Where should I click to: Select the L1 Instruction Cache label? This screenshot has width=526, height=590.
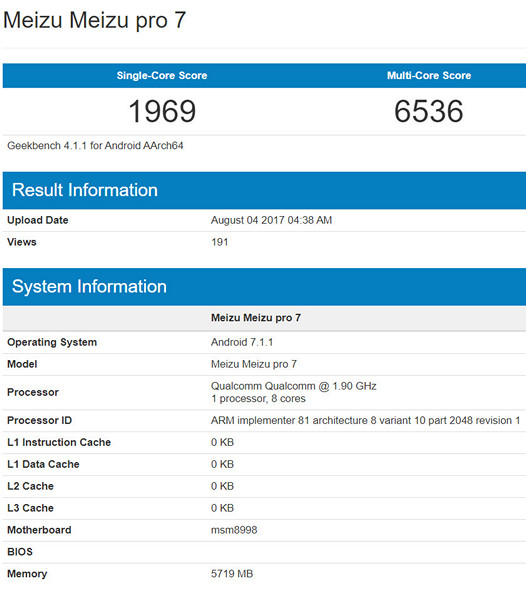(59, 442)
